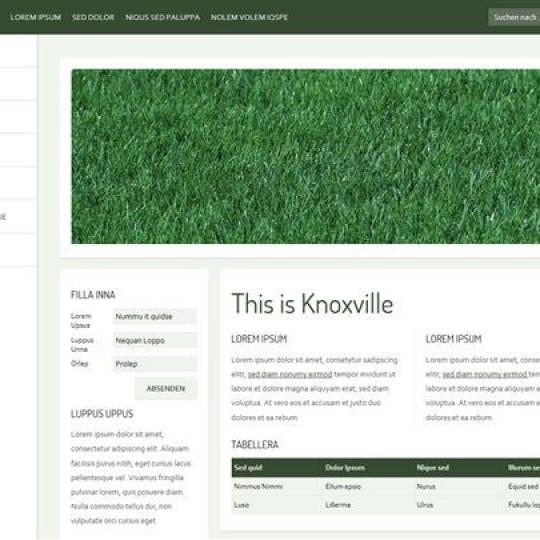Select NIQUS SED PALUPPA in navigation bar
Image resolution: width=540 pixels, height=540 pixels.
pos(163,17)
